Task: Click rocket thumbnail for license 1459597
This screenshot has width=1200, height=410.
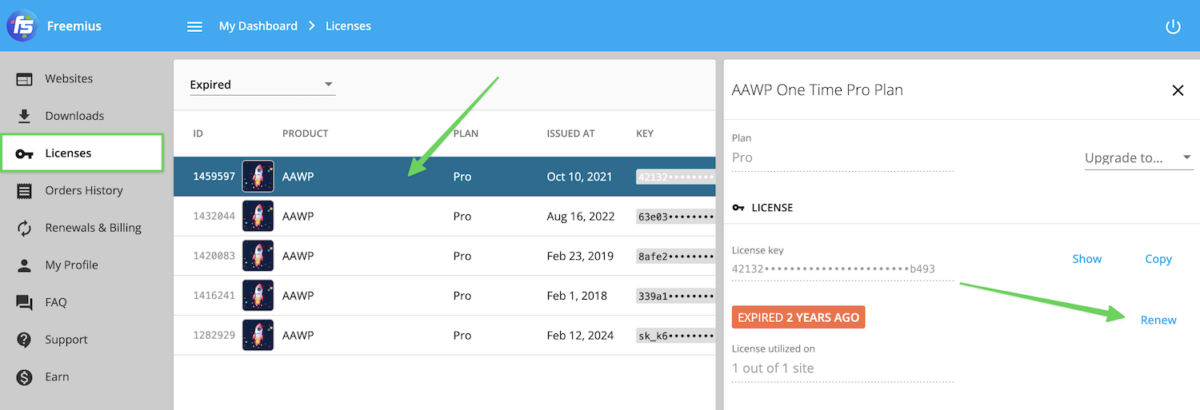Action: (258, 176)
